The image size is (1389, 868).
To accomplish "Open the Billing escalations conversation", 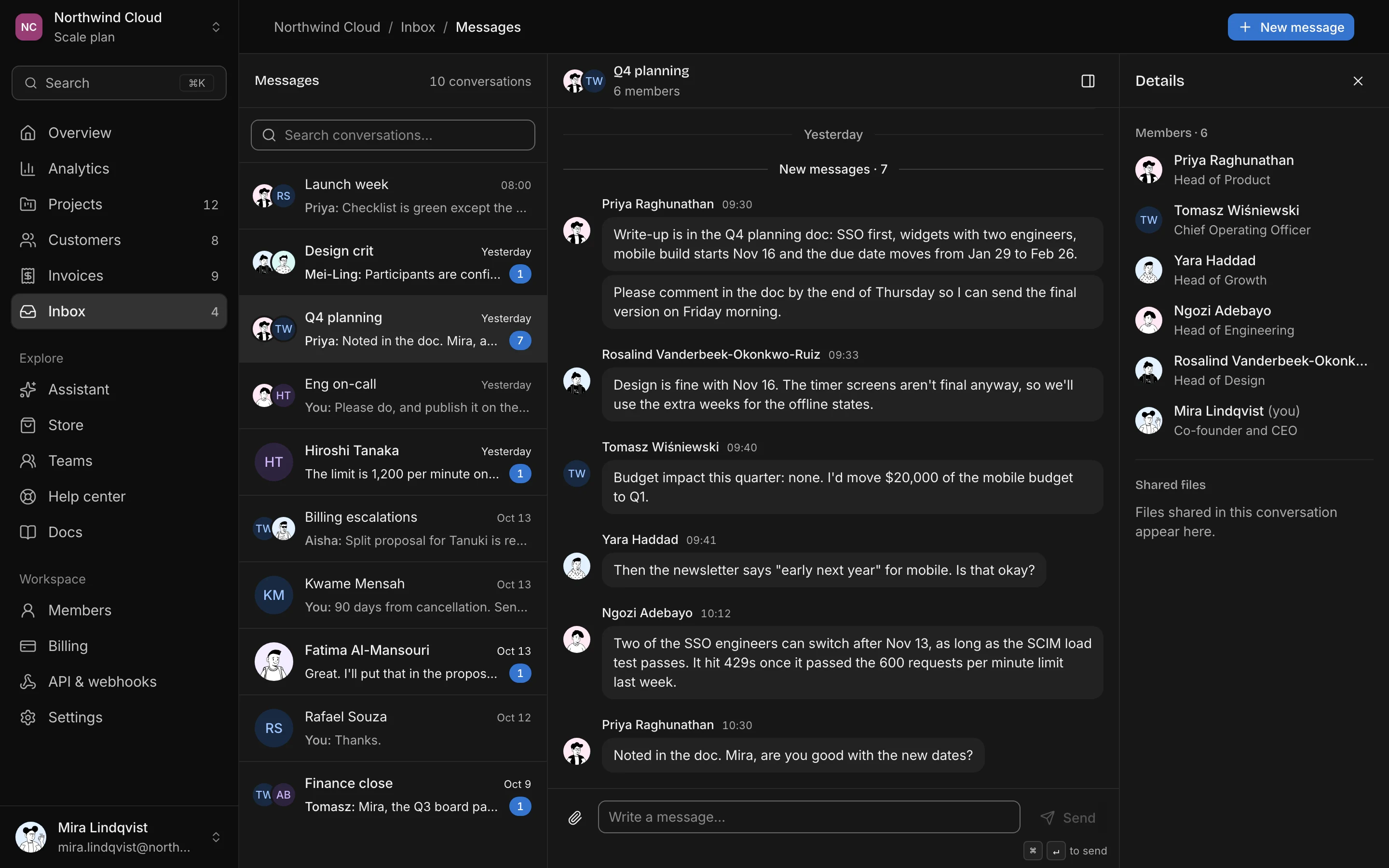I will click(x=393, y=529).
